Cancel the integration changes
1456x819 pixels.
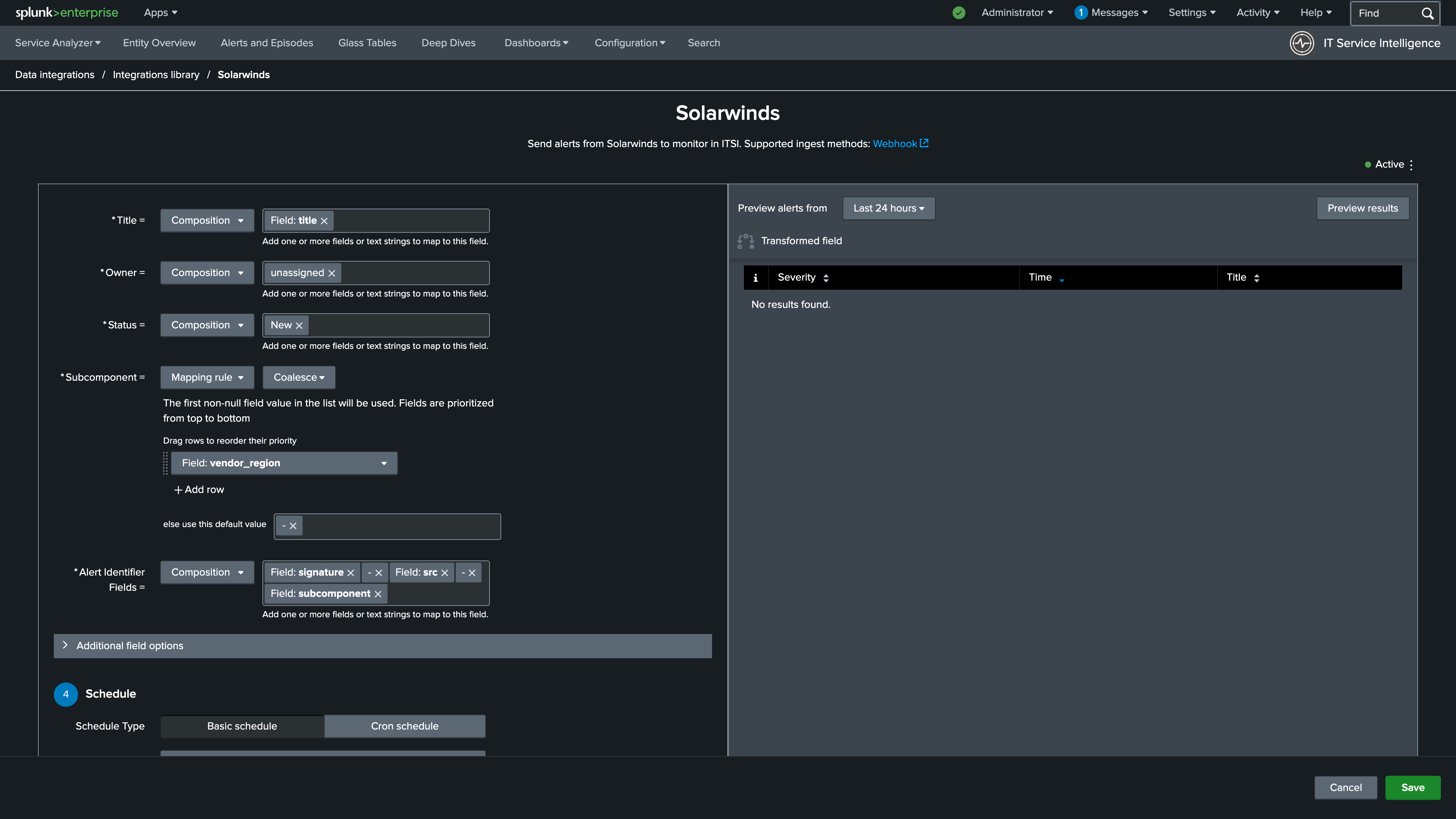[1346, 788]
